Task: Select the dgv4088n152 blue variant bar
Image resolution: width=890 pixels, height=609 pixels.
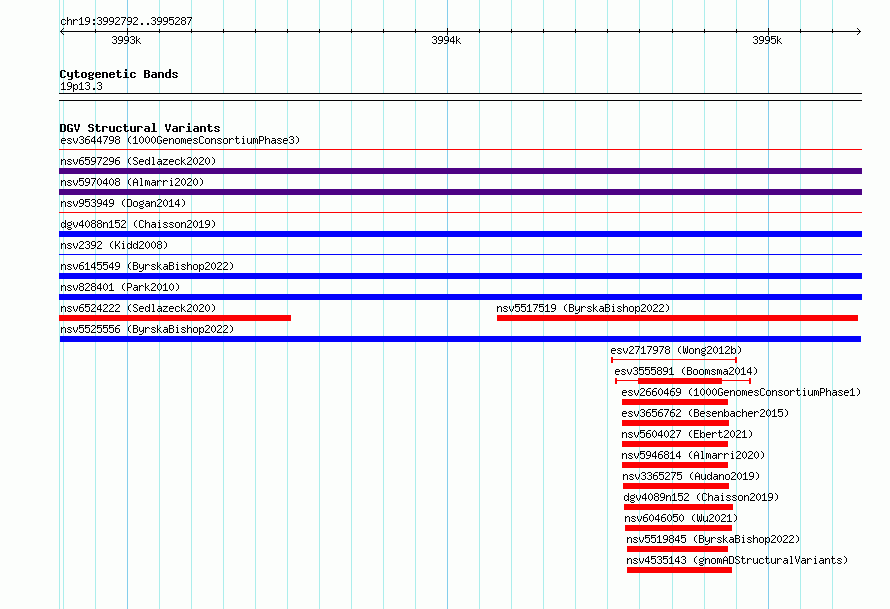Action: (x=460, y=234)
